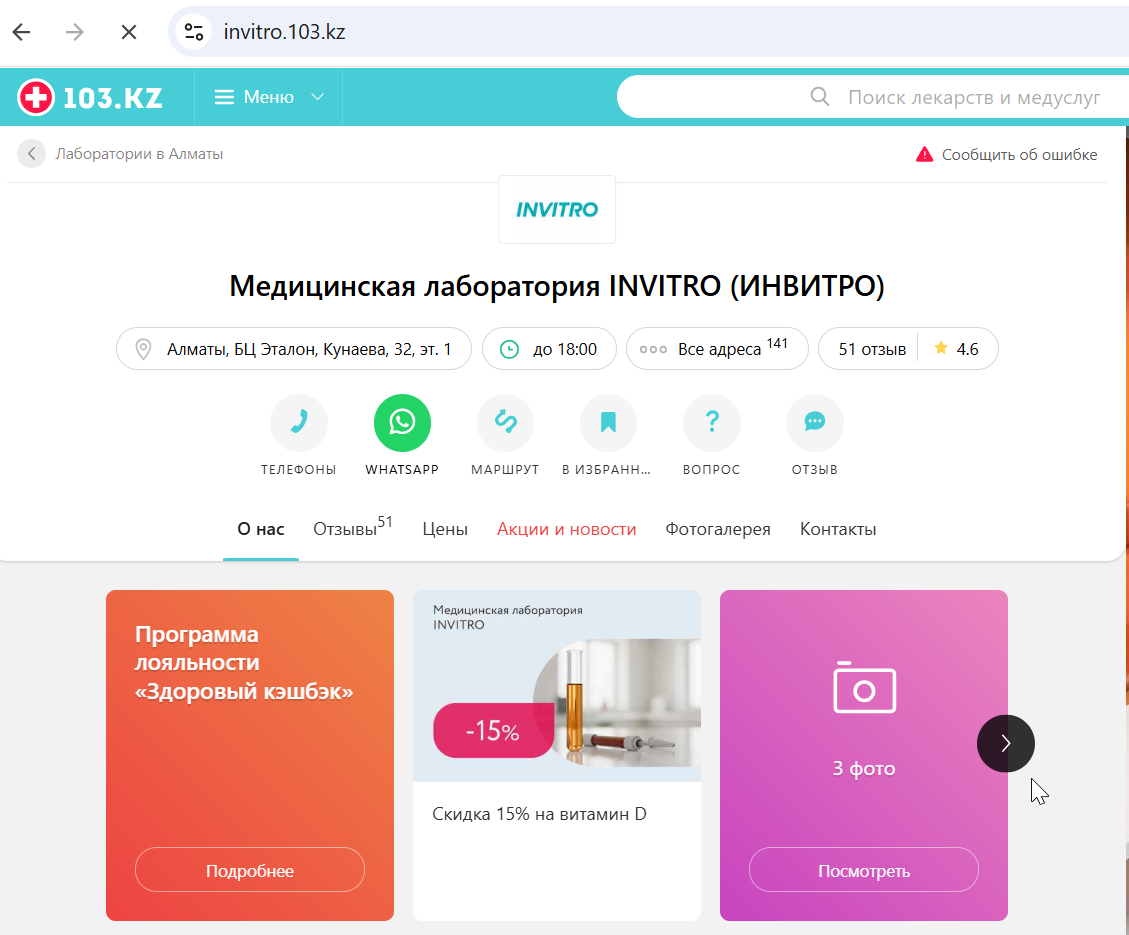Image resolution: width=1129 pixels, height=935 pixels.
Task: Go back with browser back arrow
Action: tap(22, 32)
